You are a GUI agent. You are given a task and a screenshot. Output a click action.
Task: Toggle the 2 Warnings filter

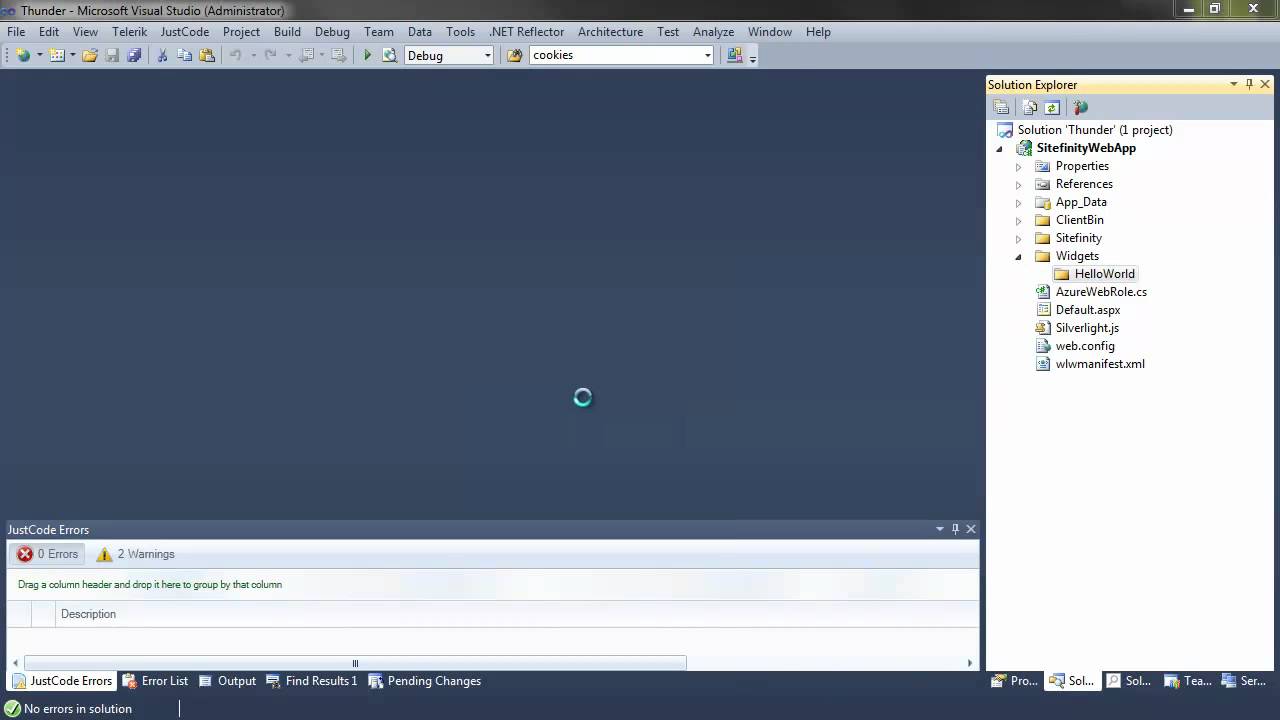pos(135,554)
